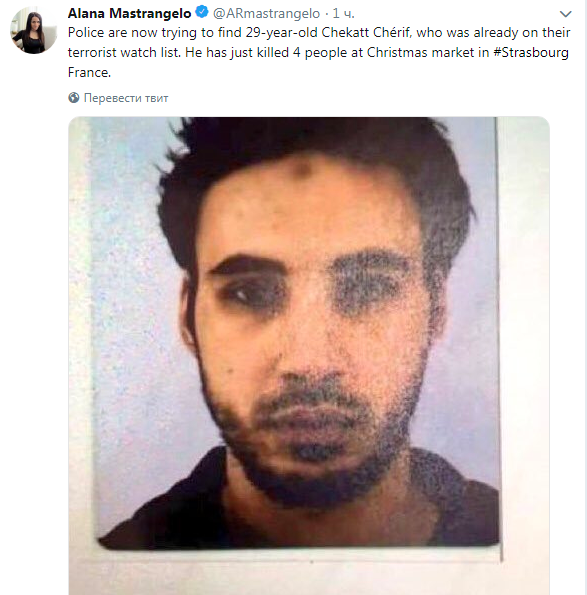Click the name 'Chekatt Chérif' in tweet text
Image resolution: width=587 pixels, height=595 pixels.
click(x=367, y=33)
